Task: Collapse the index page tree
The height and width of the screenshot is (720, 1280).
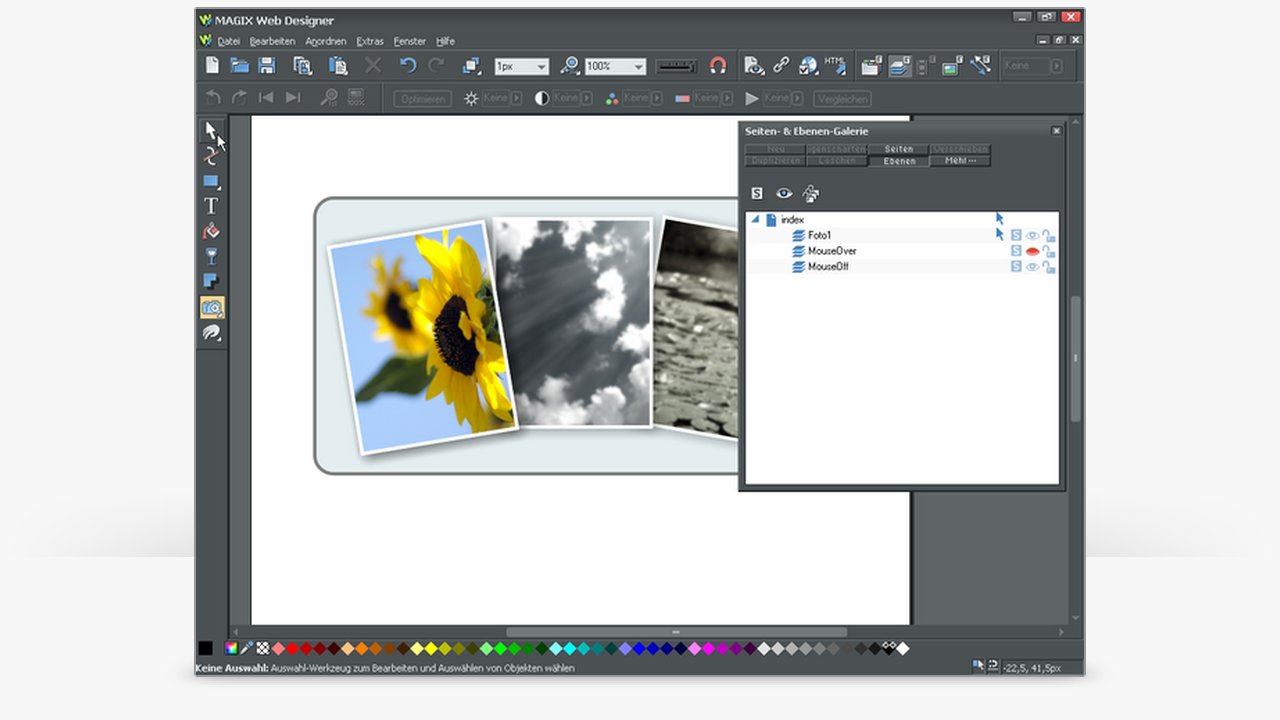Action: (x=755, y=219)
